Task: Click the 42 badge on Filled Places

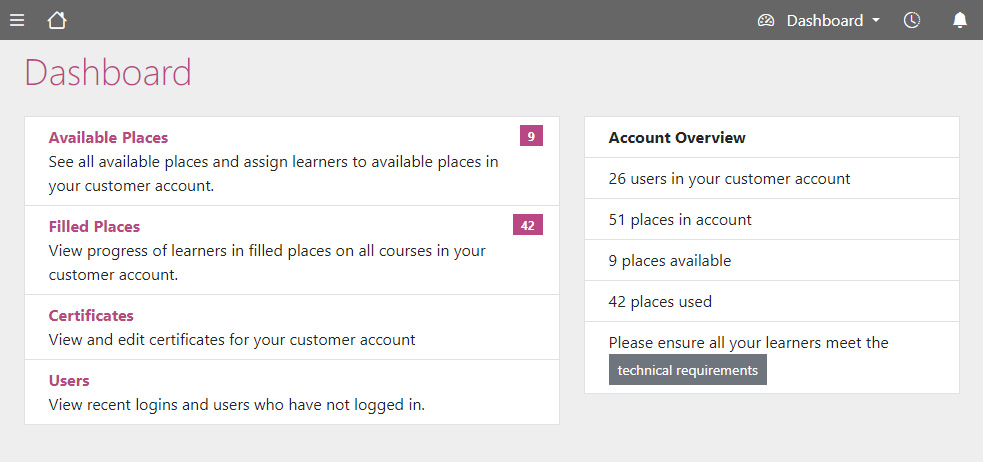Action: click(528, 225)
